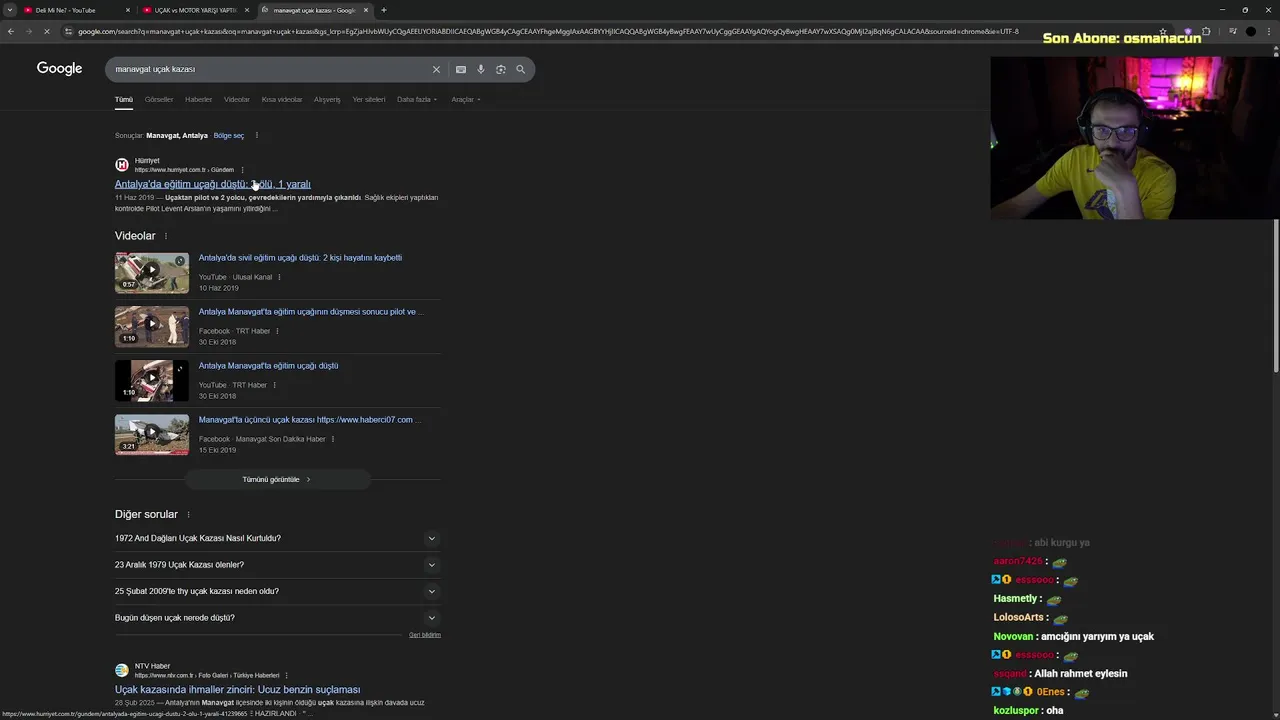1280x720 pixels.
Task: Open the browser extensions puzzle icon
Action: point(1206,31)
